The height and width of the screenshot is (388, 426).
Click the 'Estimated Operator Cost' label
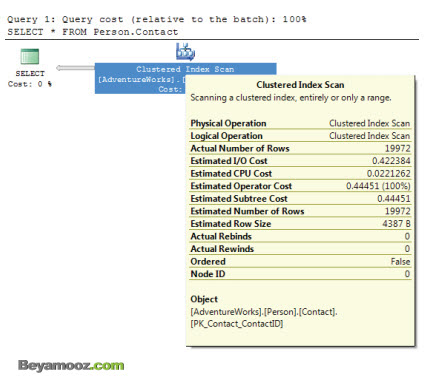(x=241, y=186)
